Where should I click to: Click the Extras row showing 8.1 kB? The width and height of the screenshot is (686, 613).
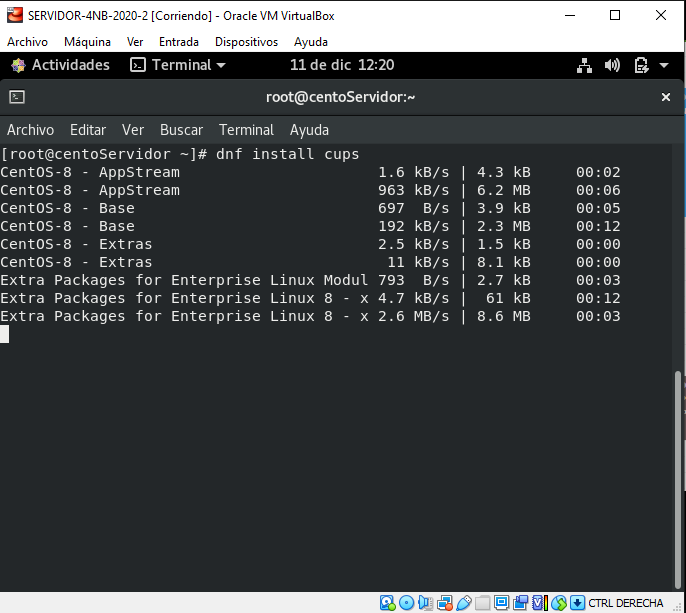click(310, 262)
